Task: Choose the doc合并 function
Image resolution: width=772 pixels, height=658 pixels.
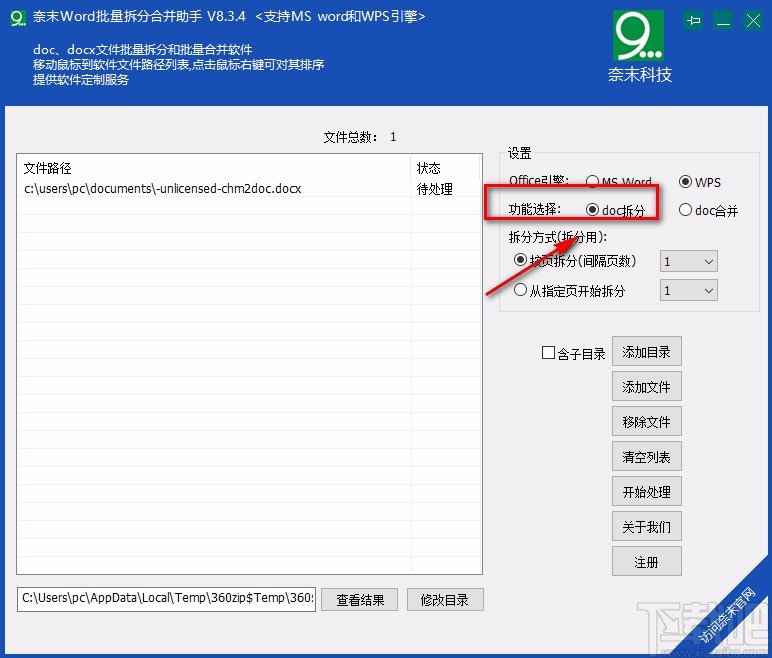Action: (x=708, y=210)
